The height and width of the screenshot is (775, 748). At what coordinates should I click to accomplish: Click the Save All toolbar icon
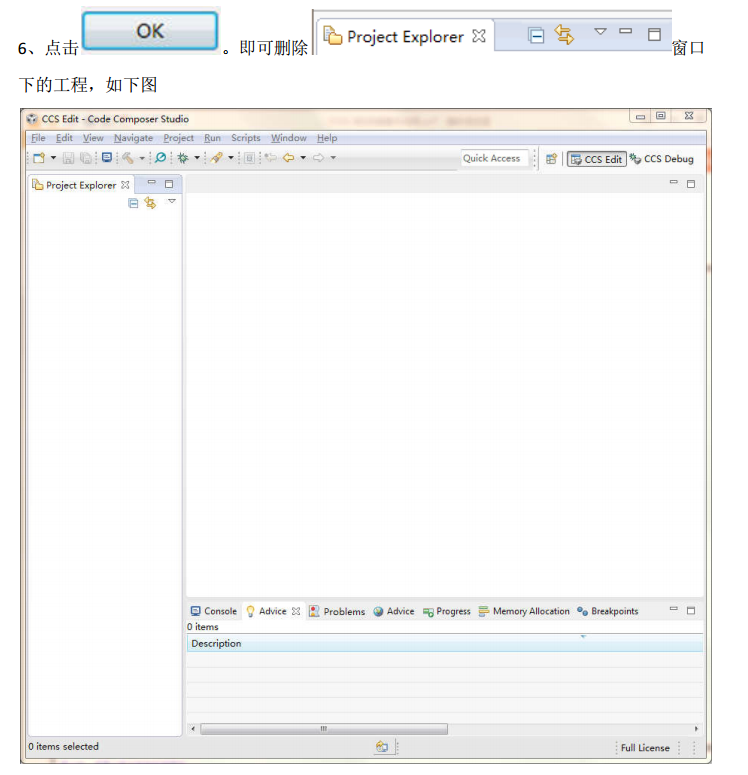pyautogui.click(x=86, y=158)
